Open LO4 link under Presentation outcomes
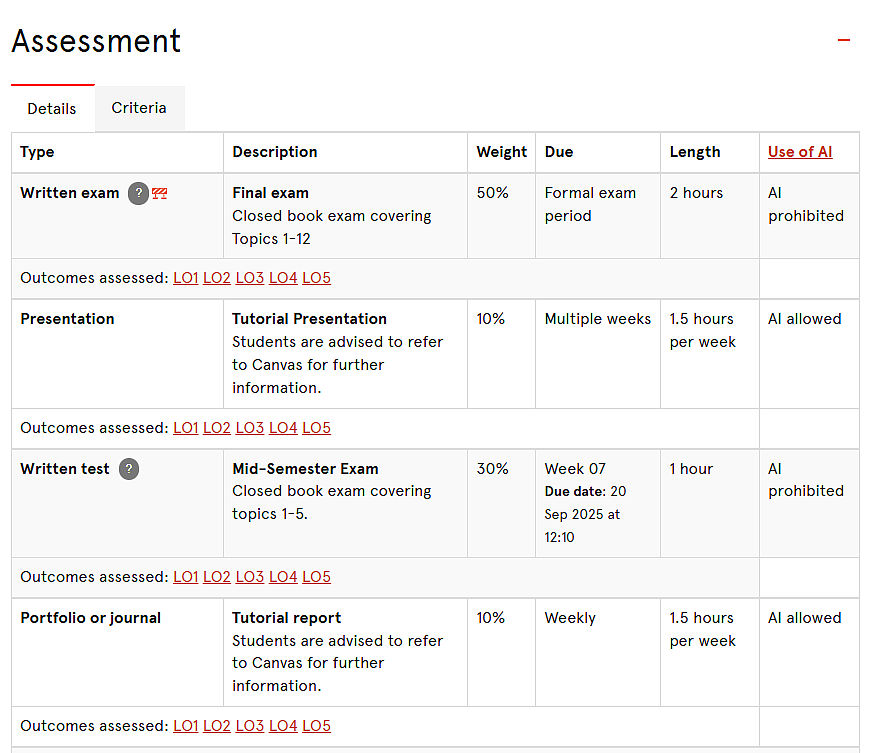The width and height of the screenshot is (870, 753). point(283,428)
